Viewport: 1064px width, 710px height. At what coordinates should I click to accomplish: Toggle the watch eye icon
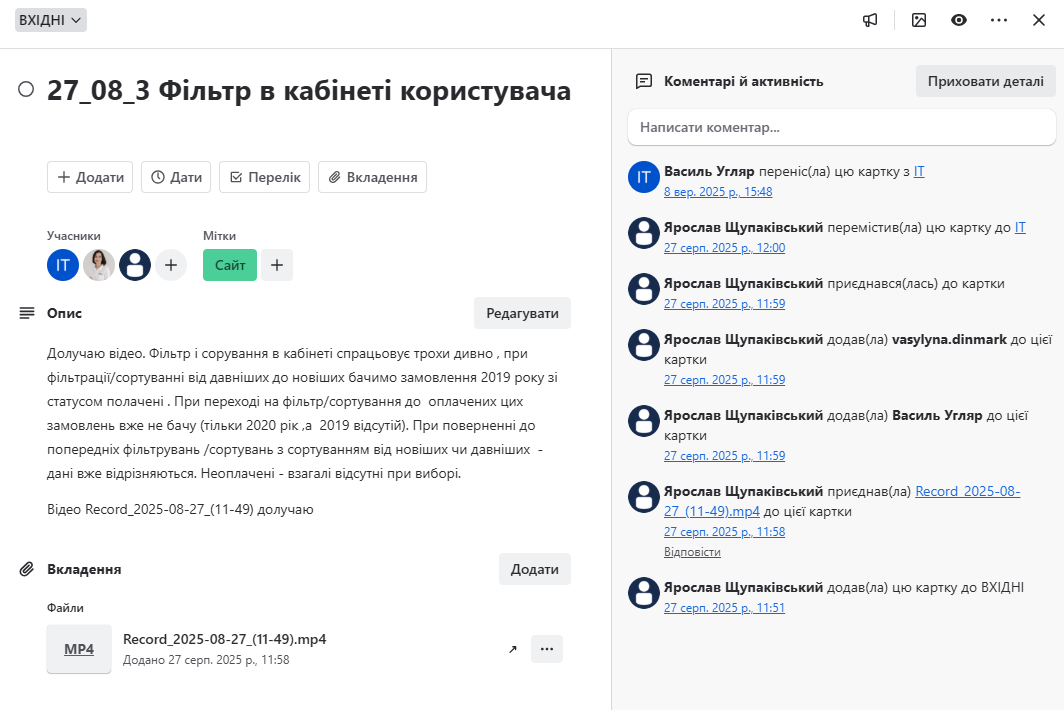pos(959,20)
